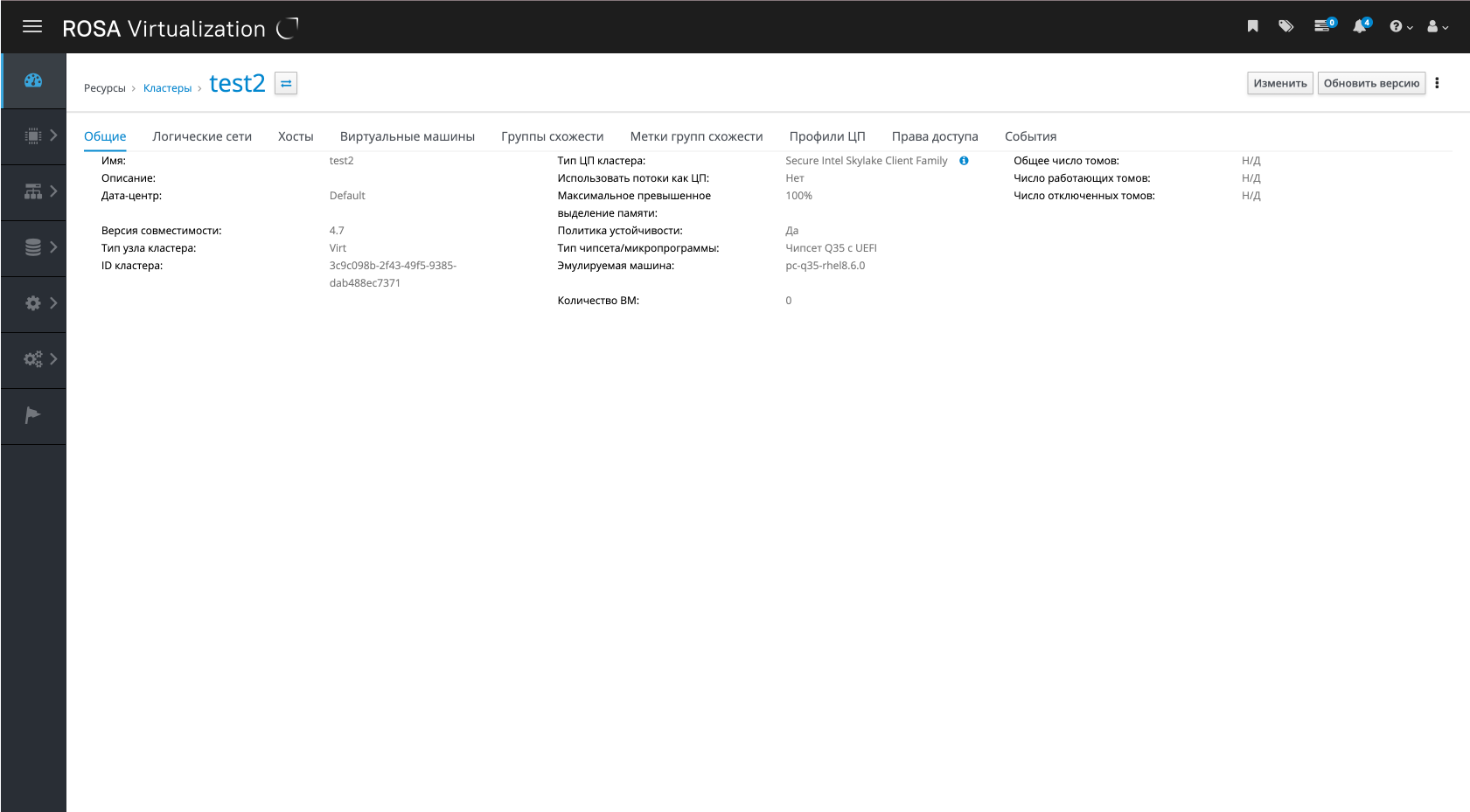Open the kebab more actions menu
Viewport: 1470px width, 812px height.
1437,84
